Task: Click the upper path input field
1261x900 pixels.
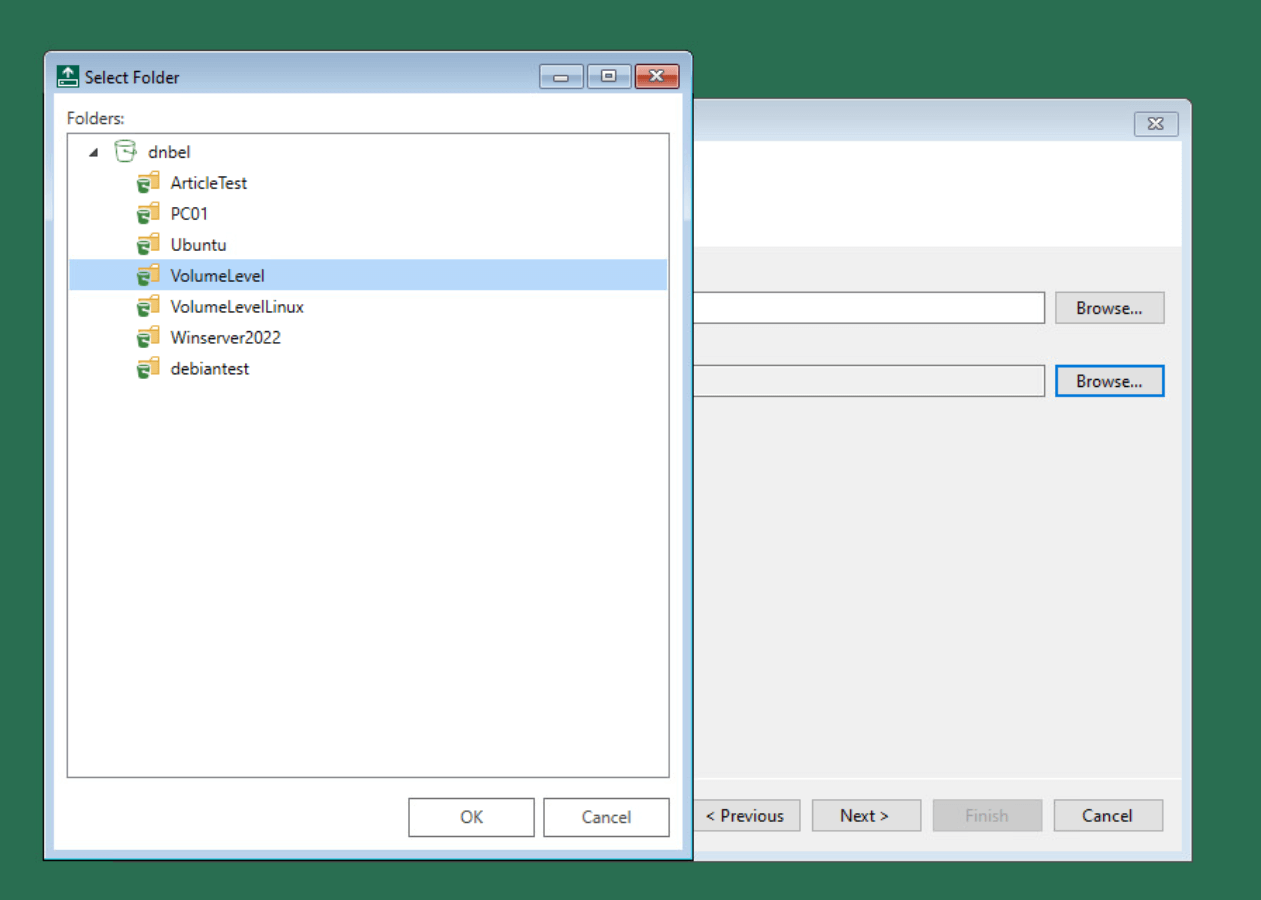Action: 868,308
